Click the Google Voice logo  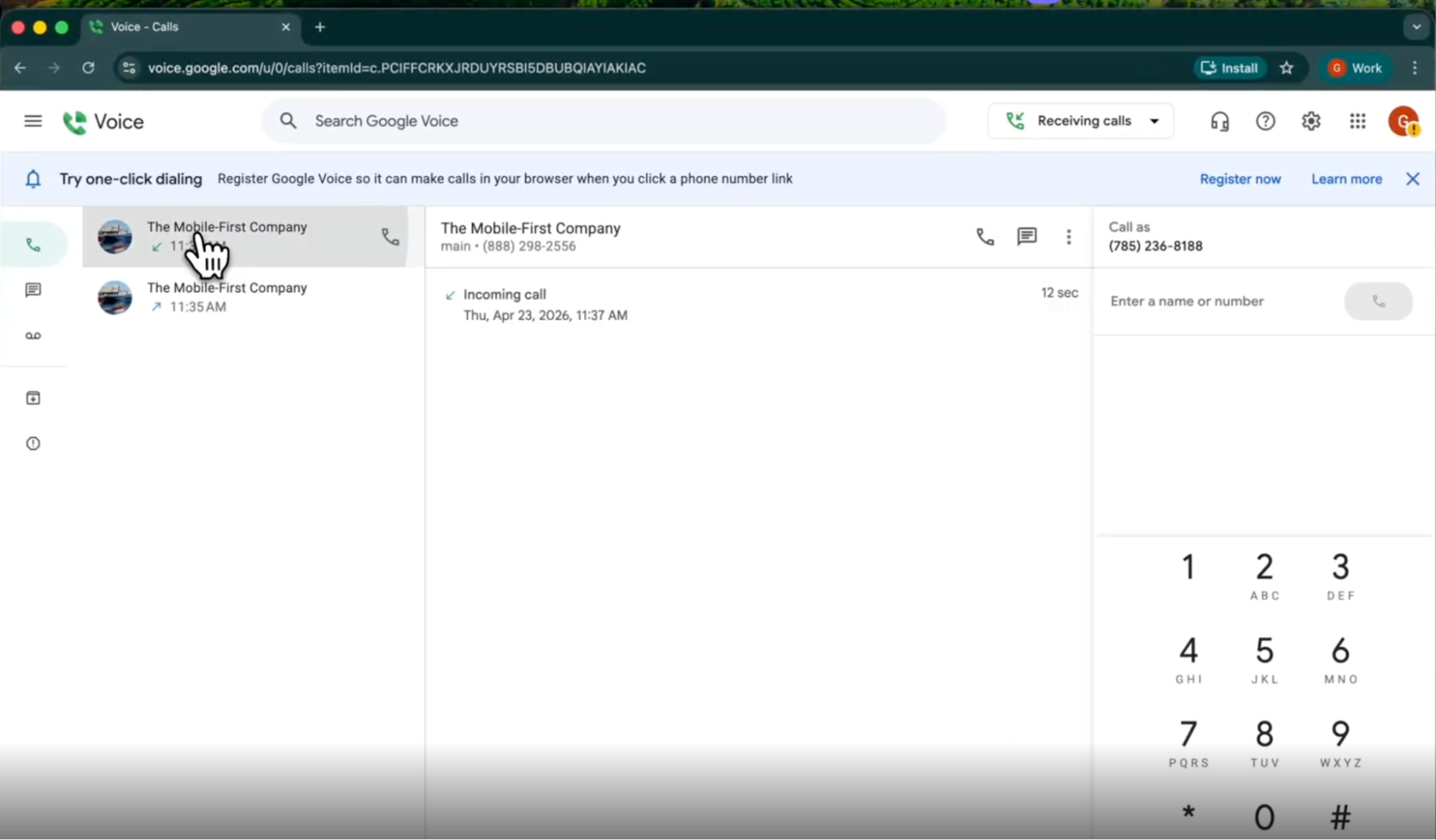pos(103,121)
